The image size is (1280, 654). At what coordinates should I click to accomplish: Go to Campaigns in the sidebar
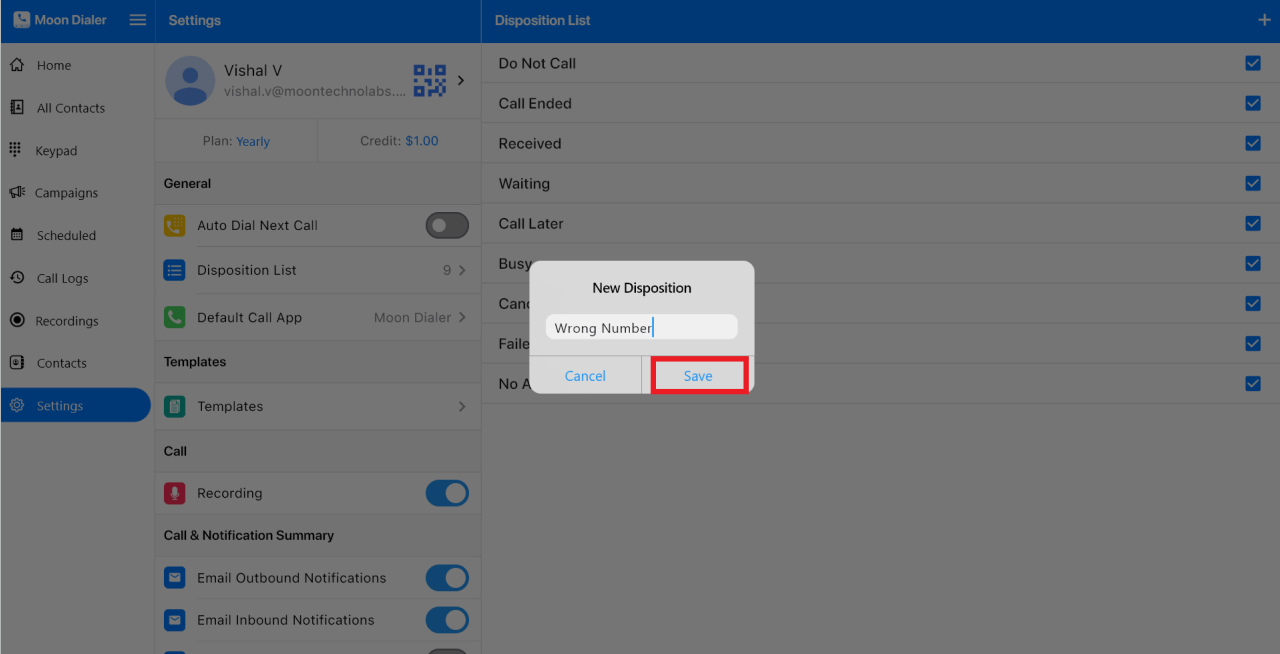point(66,193)
